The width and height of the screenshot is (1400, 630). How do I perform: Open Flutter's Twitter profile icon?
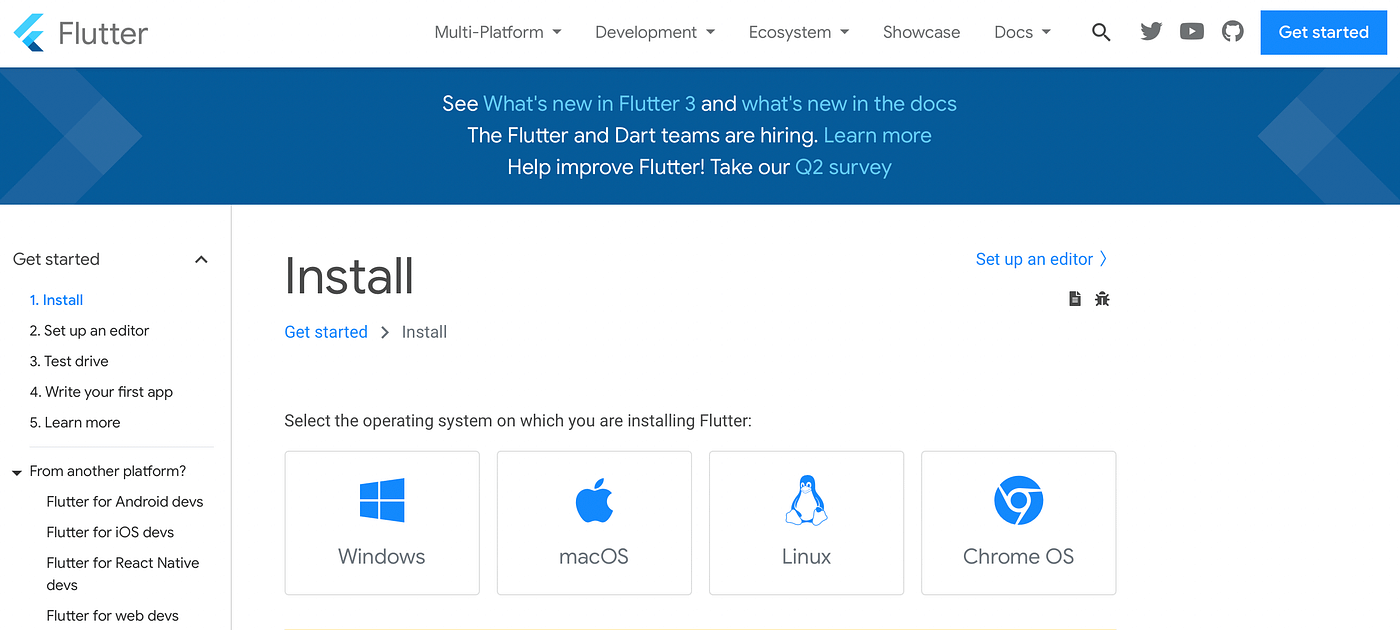(1151, 31)
